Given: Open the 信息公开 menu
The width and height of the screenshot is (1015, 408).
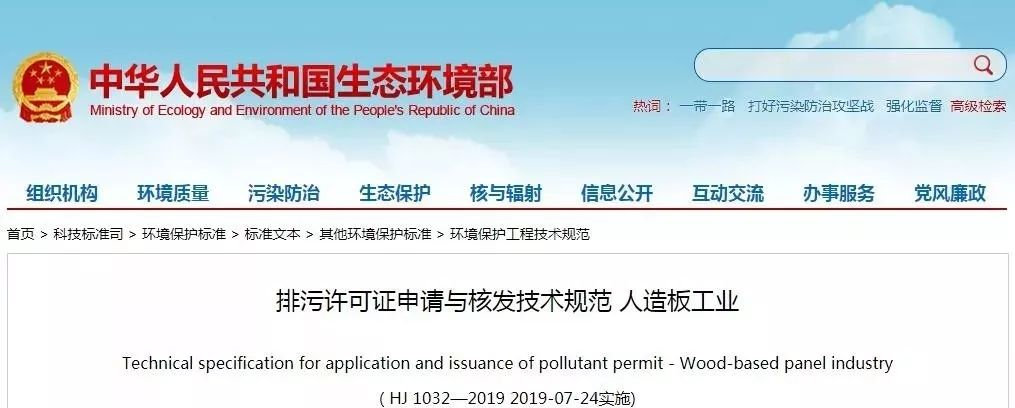Looking at the screenshot, I should click(x=617, y=193).
